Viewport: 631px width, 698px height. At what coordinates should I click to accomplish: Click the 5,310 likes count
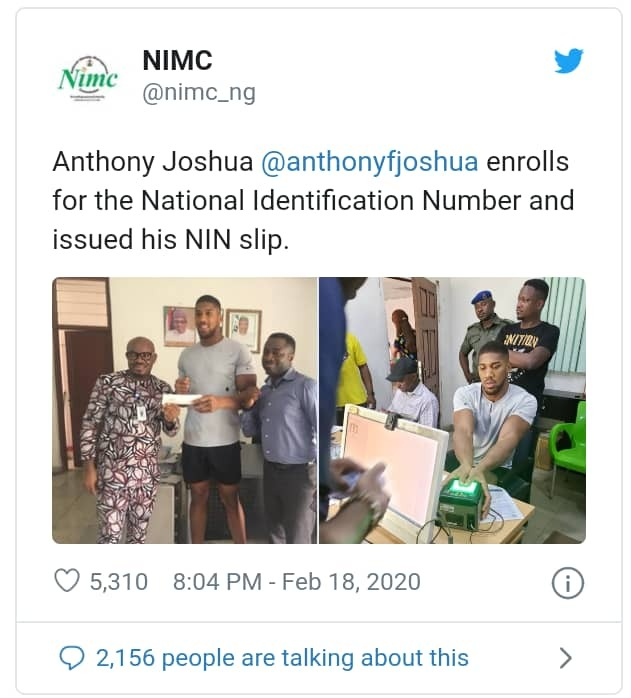118,581
